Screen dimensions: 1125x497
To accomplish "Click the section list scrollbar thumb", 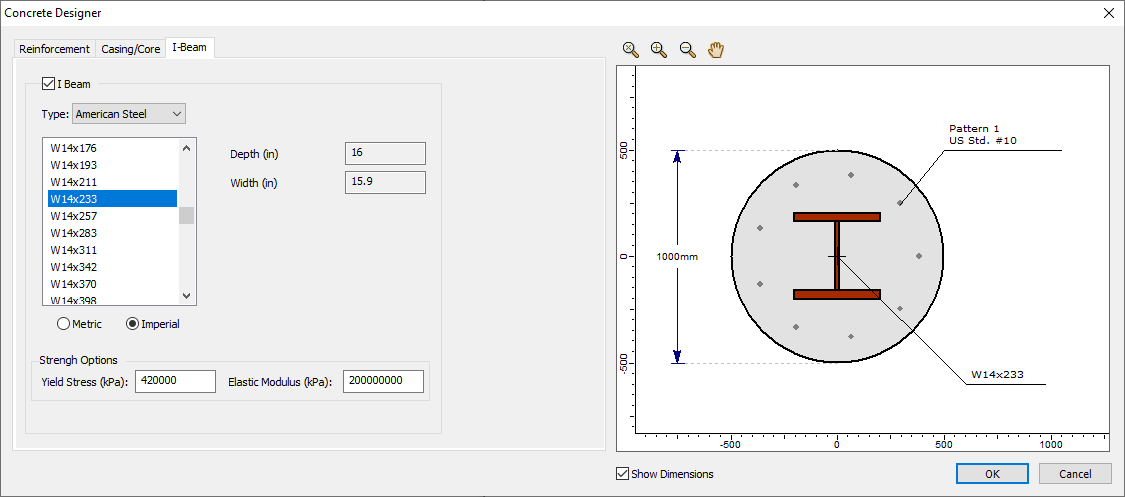I will (x=187, y=215).
